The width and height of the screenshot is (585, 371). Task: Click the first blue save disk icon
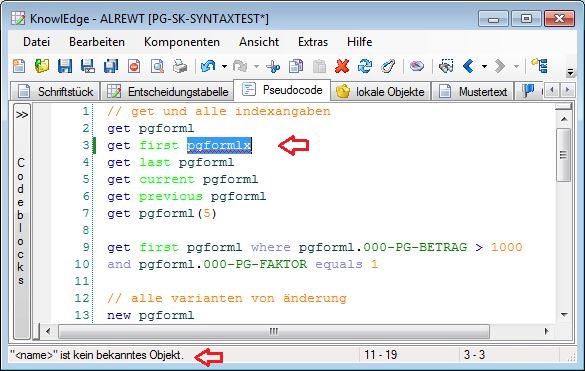[65, 66]
